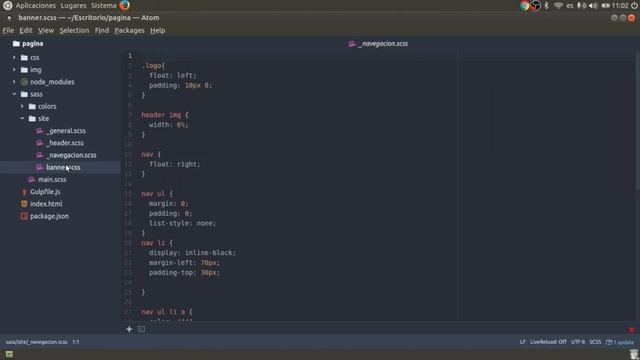Image resolution: width=640 pixels, height=360 pixels.
Task: Click the LF line ending selector
Action: pyautogui.click(x=522, y=342)
